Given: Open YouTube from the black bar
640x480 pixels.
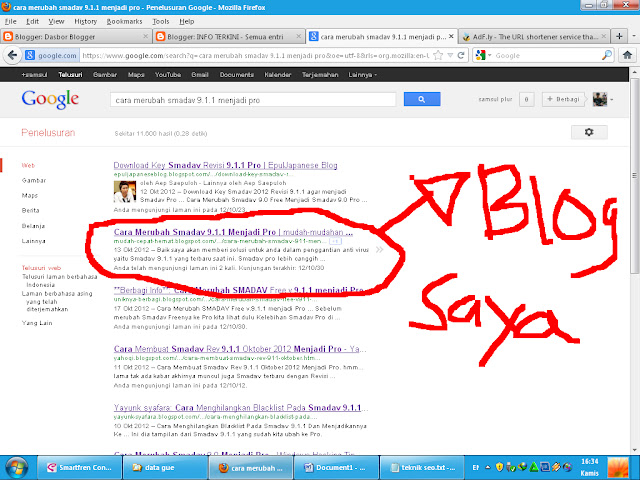Looking at the screenshot, I should 168,75.
